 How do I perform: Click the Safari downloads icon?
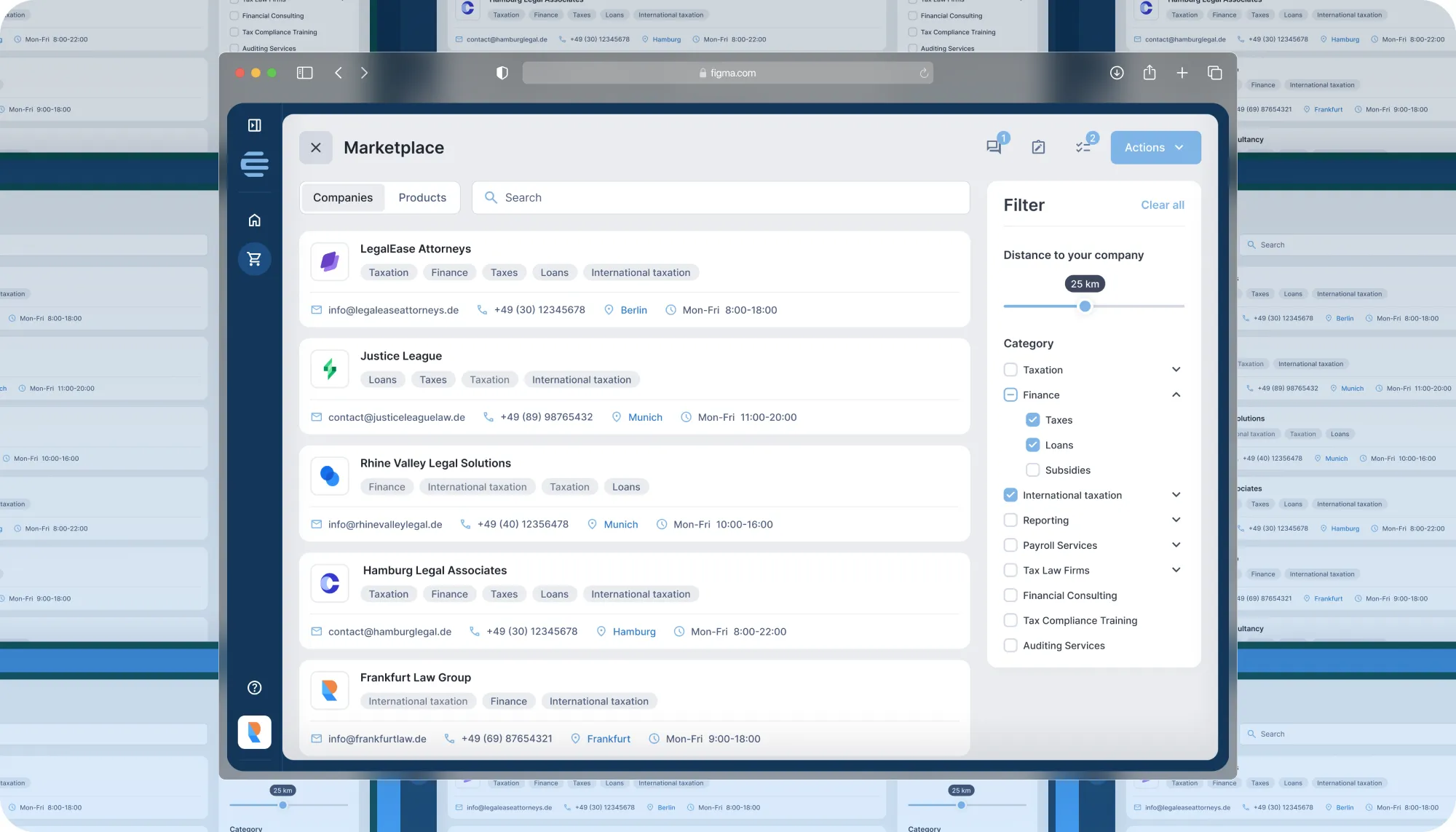click(x=1117, y=73)
